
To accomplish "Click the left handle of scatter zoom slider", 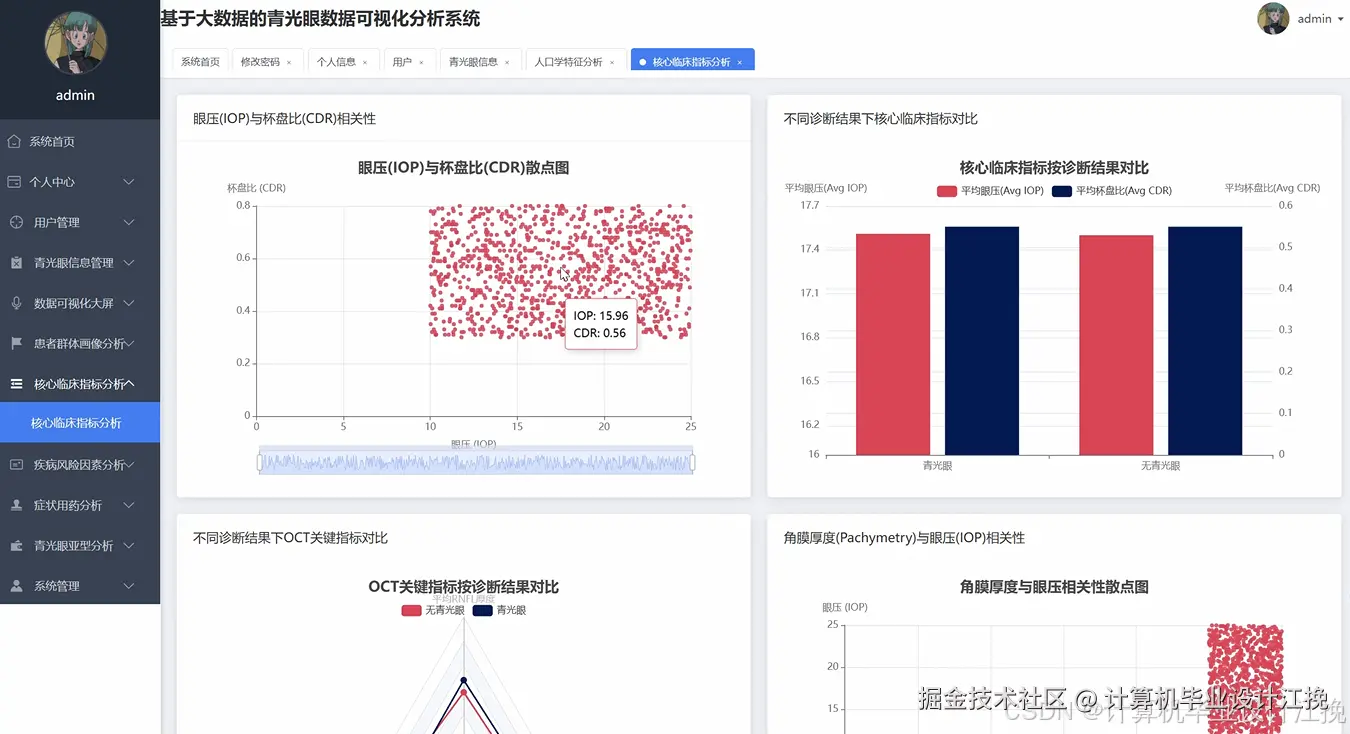I will click(260, 462).
